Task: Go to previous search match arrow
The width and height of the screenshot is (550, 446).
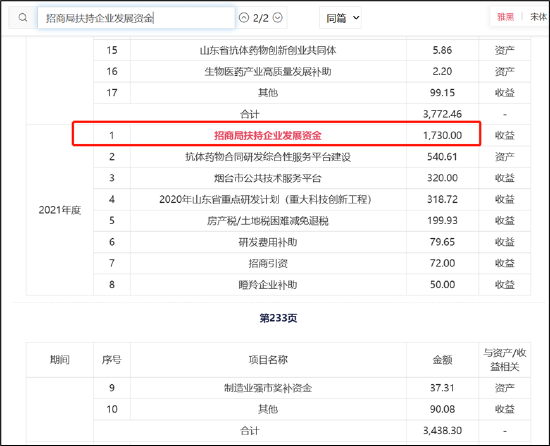Action: point(244,18)
